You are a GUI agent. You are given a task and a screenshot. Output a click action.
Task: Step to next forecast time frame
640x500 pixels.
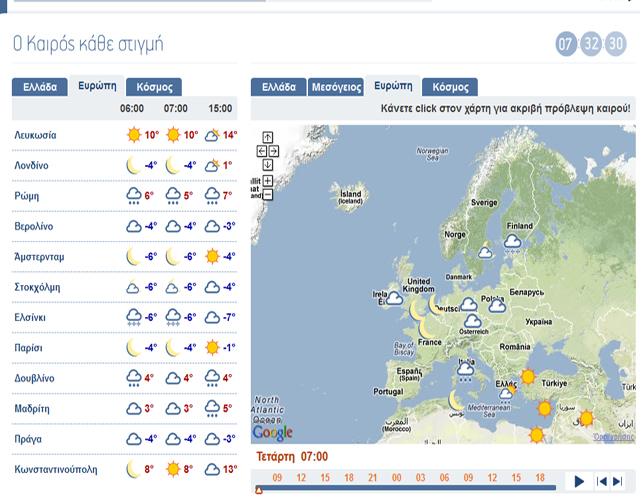618,481
